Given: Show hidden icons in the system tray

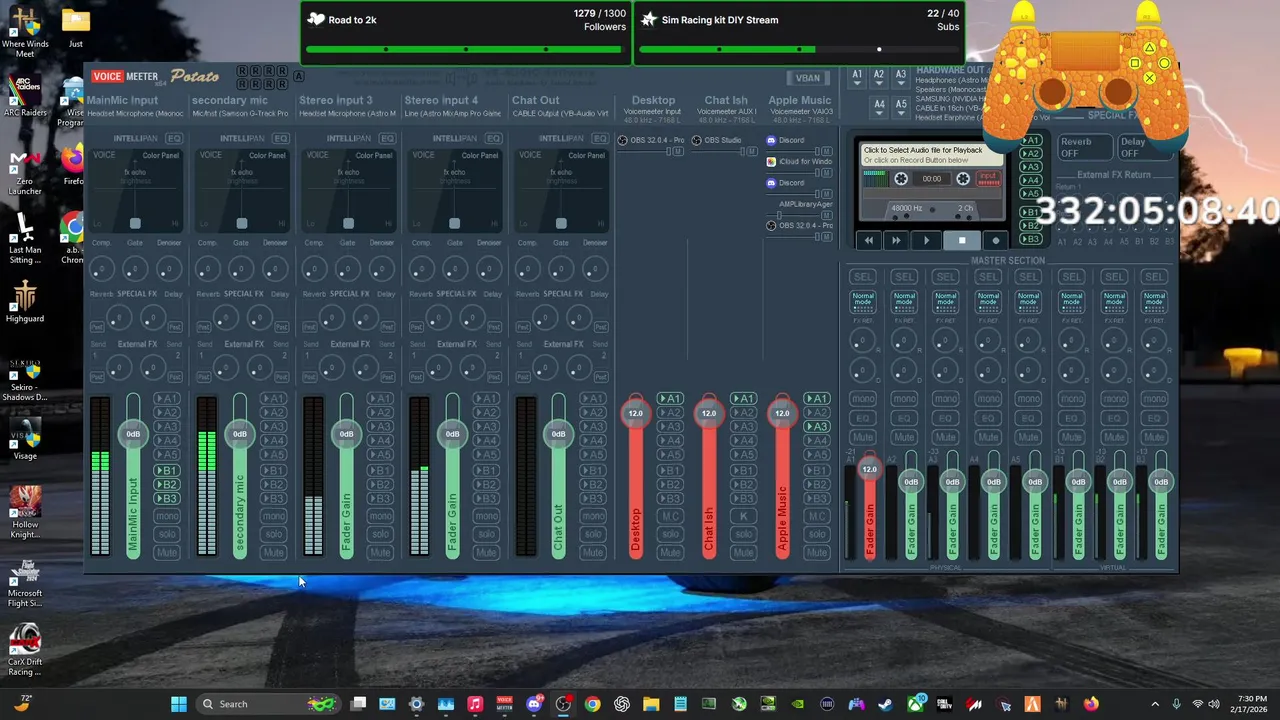Looking at the screenshot, I should (1153, 704).
